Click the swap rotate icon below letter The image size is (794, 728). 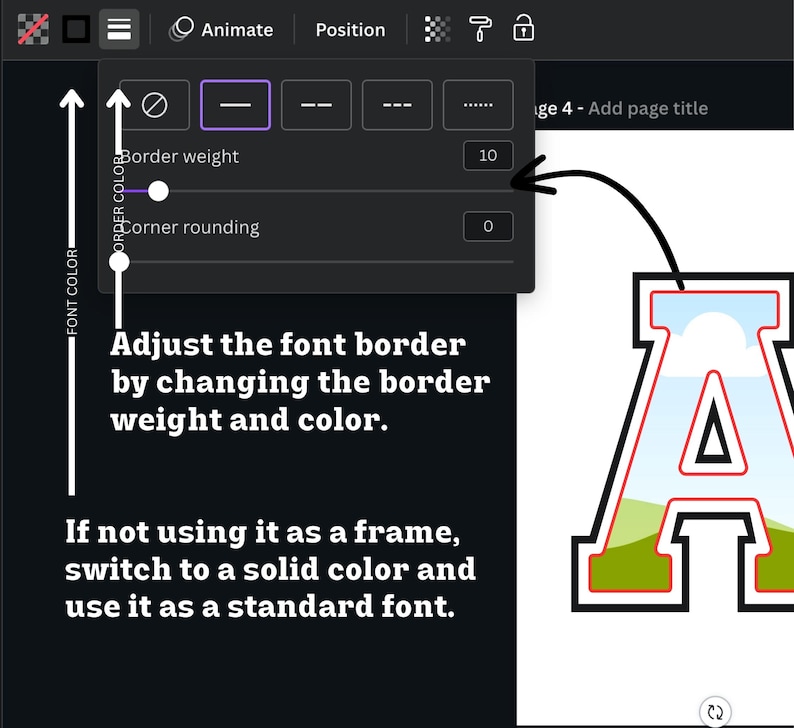[715, 712]
